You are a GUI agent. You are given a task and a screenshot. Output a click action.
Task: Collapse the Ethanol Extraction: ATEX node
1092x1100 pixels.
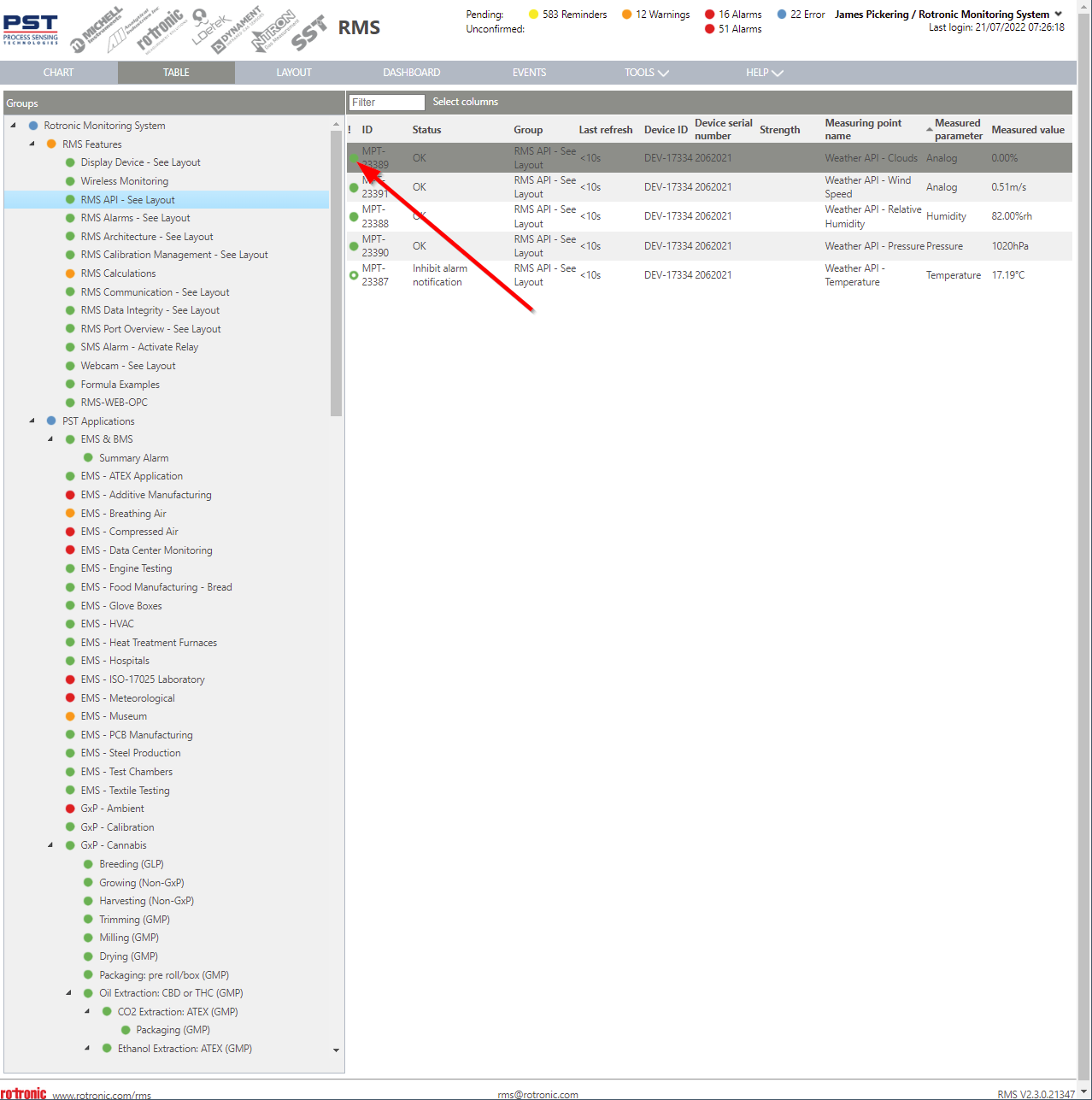pyautogui.click(x=87, y=1049)
